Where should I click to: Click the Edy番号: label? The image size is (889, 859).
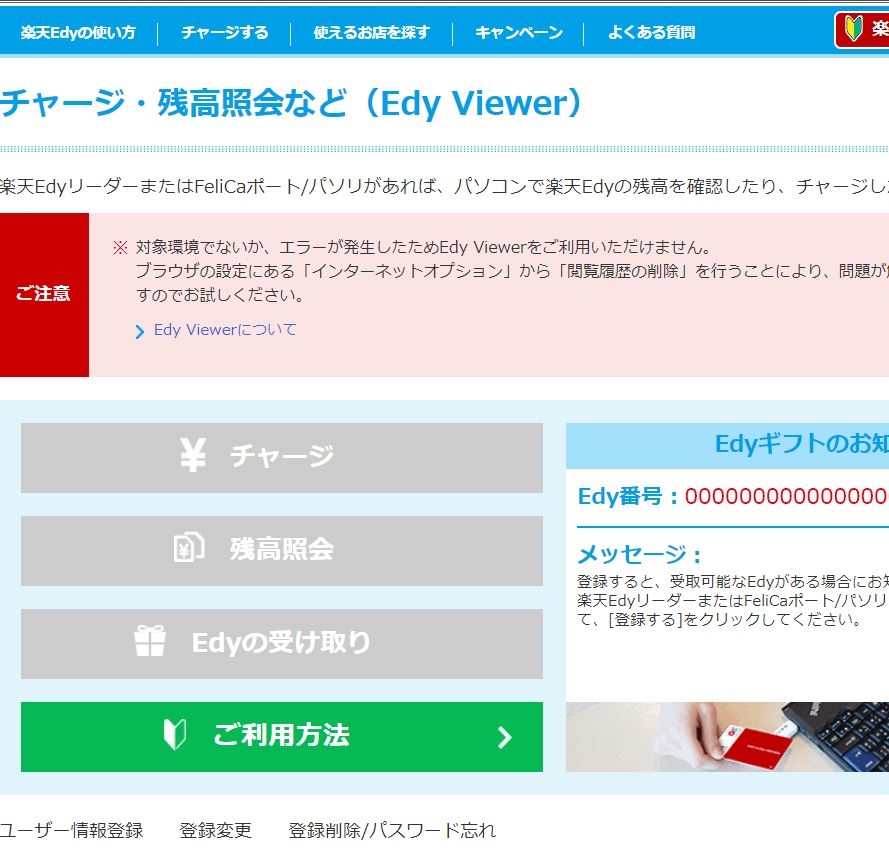point(628,496)
